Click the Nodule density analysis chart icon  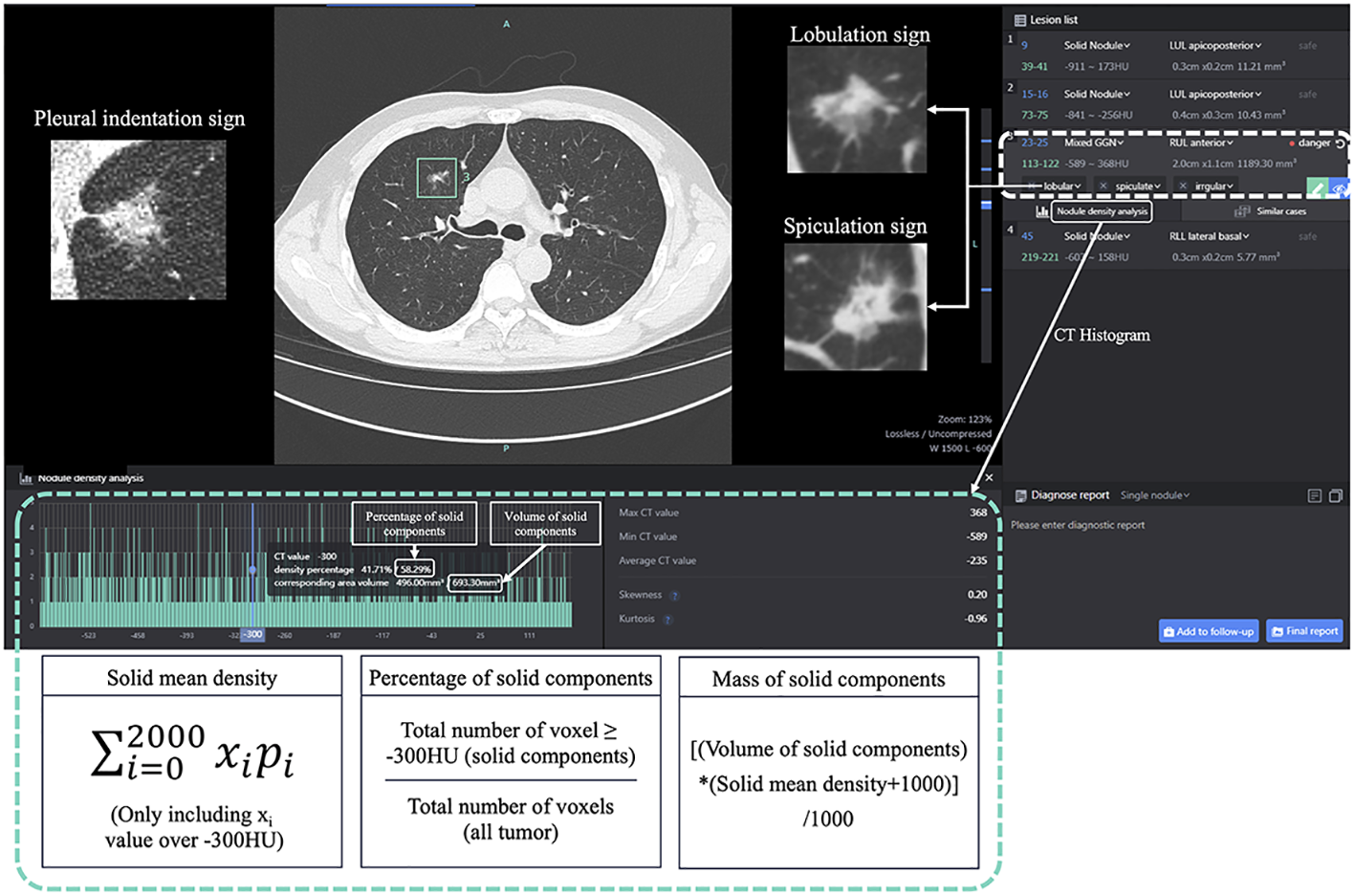tap(1042, 211)
